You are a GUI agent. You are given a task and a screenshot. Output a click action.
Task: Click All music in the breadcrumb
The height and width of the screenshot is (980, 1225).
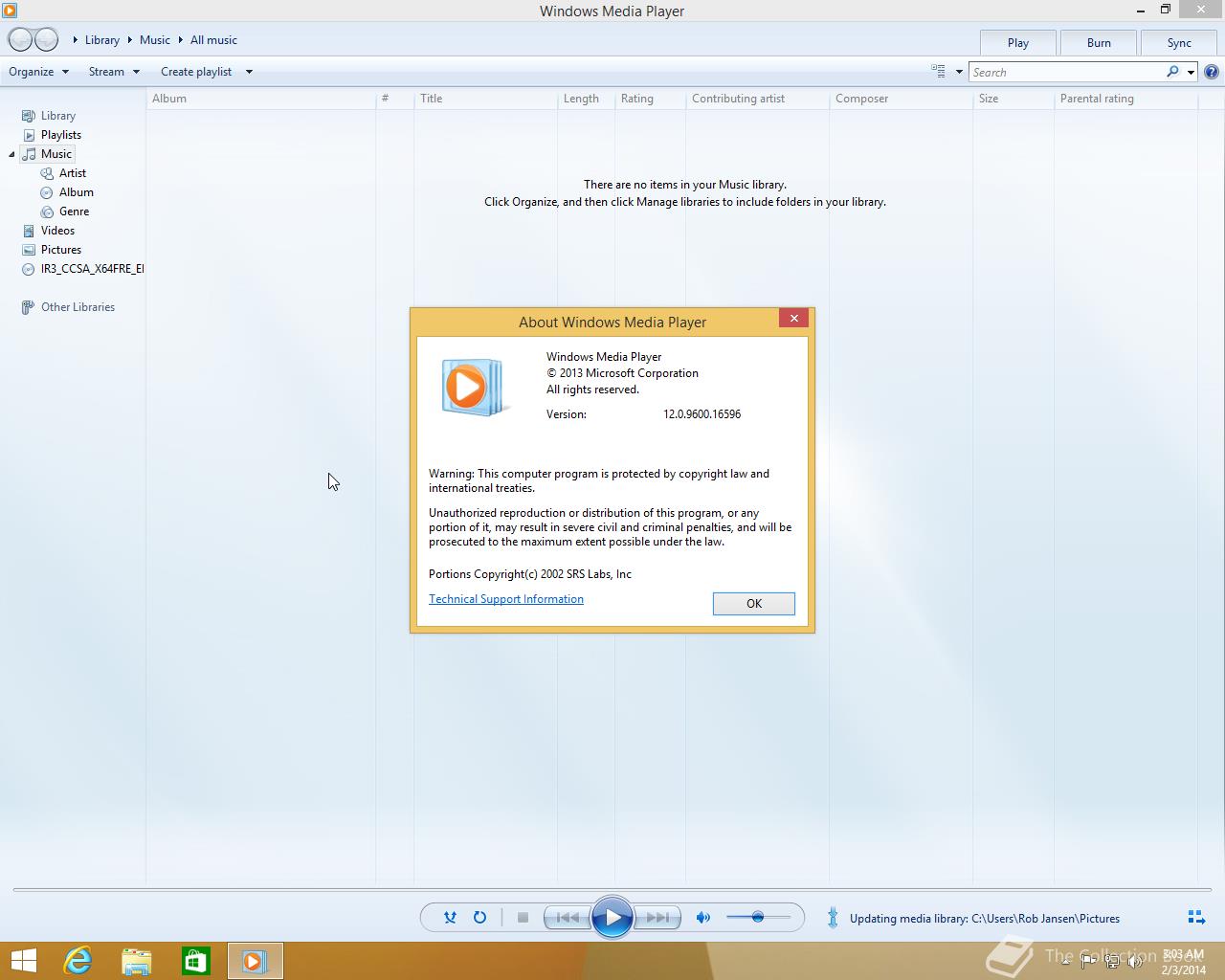click(213, 40)
